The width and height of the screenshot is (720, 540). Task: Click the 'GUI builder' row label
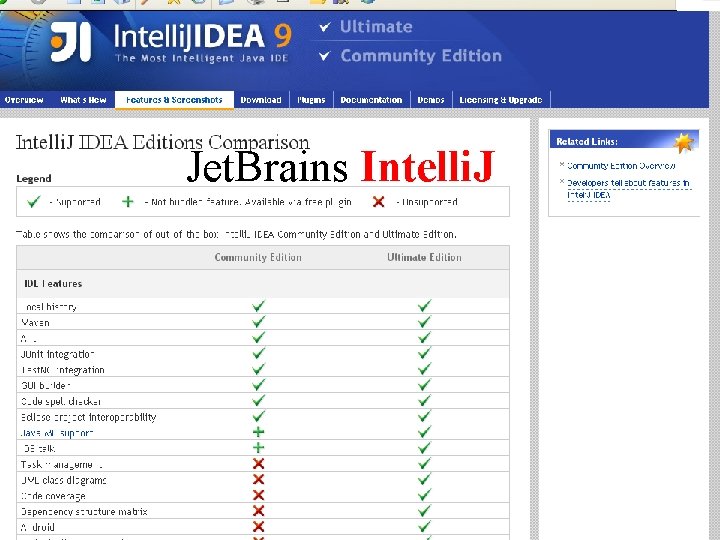click(x=45, y=385)
